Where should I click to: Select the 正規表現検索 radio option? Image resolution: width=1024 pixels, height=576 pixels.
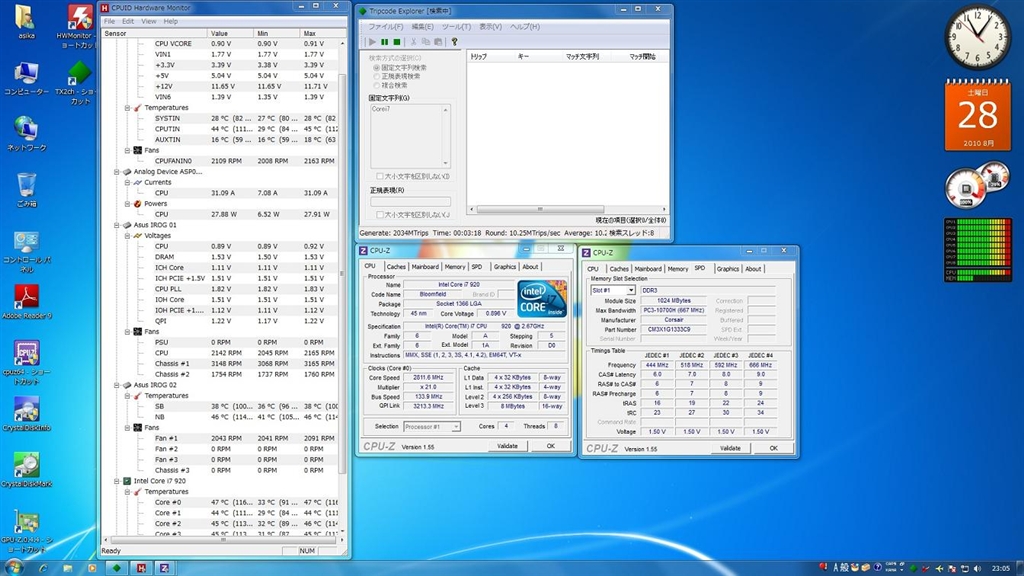(377, 76)
